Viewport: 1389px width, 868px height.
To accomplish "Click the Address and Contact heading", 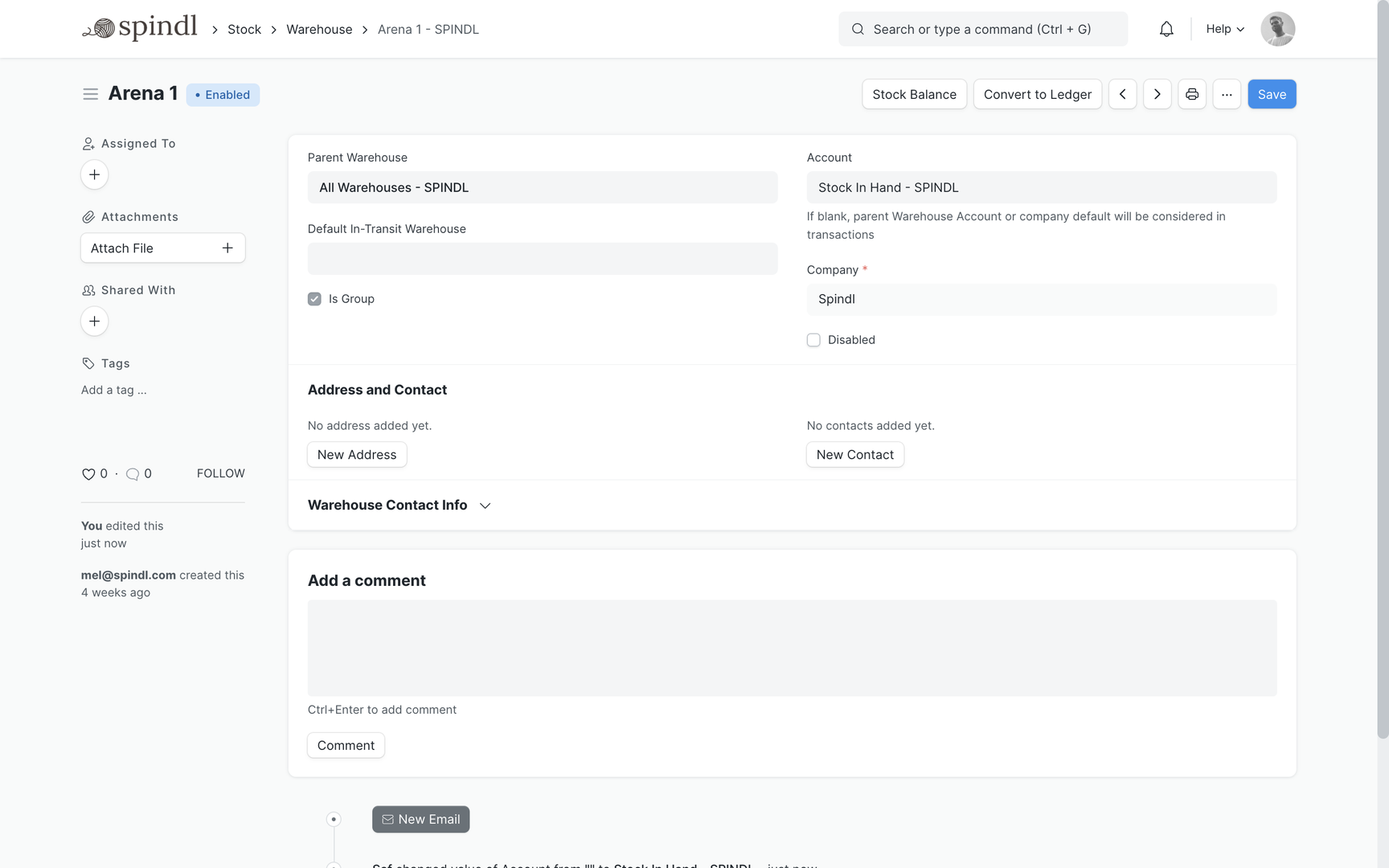I will coord(377,390).
